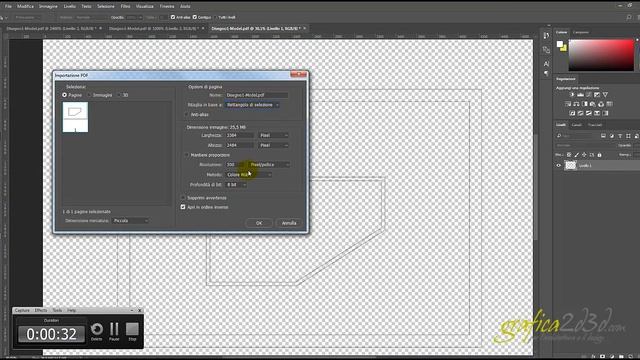
Task: Close the Importazione PDF dialog
Action: tap(298, 74)
